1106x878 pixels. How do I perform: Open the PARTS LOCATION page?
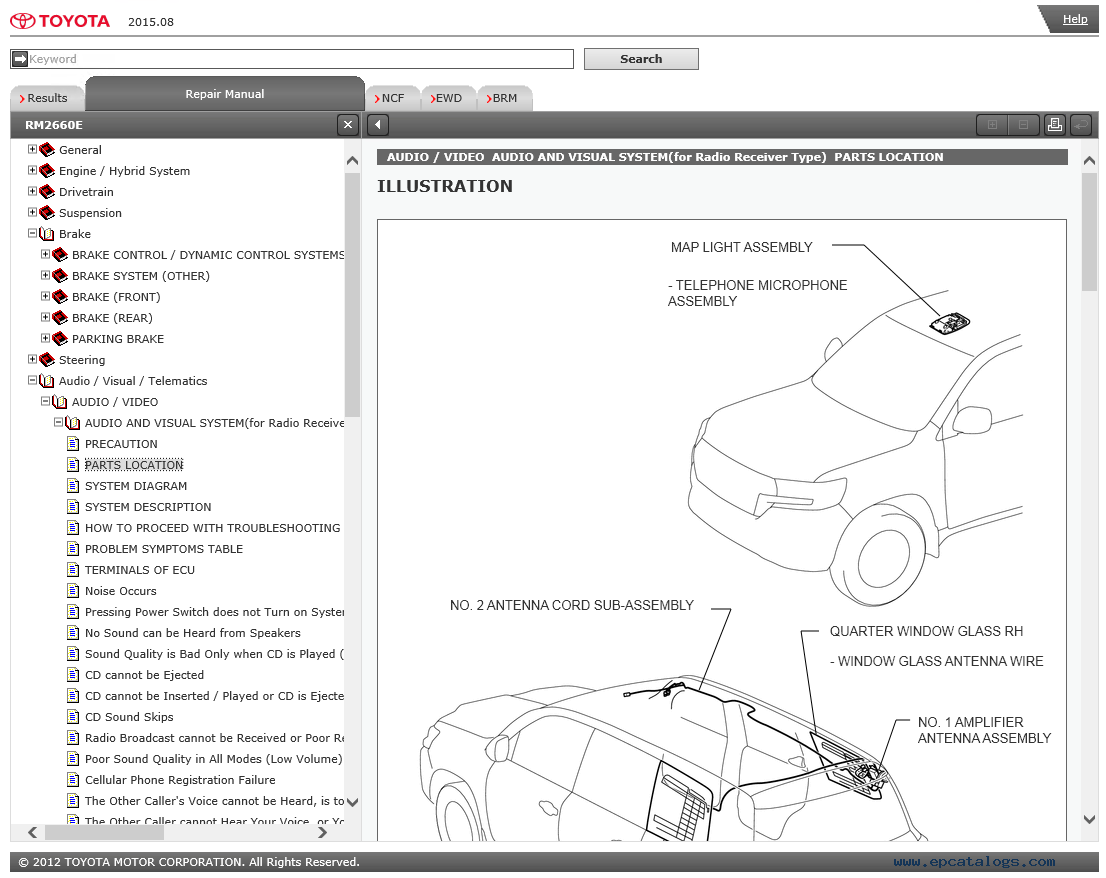pos(134,465)
